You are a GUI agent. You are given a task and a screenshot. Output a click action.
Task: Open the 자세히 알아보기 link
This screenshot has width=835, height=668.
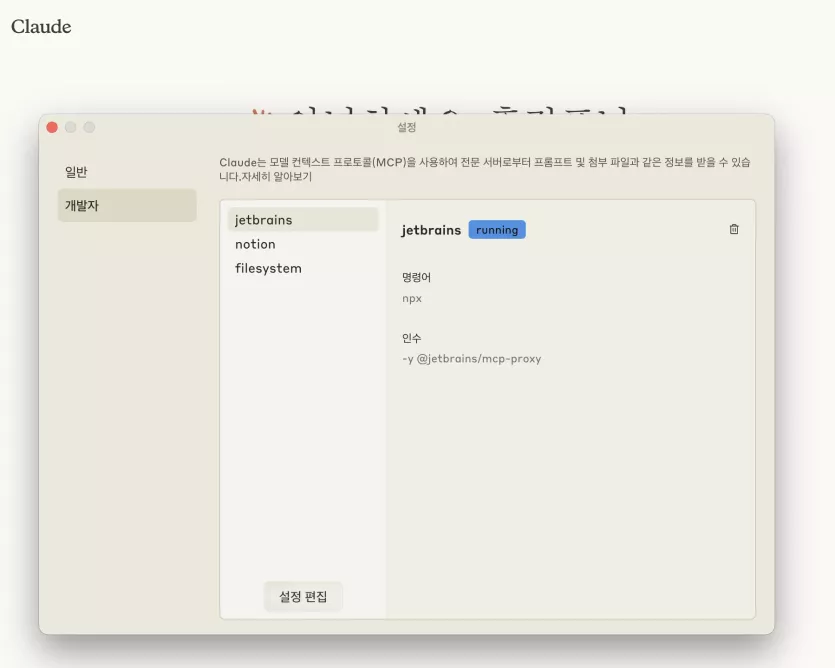(x=276, y=176)
